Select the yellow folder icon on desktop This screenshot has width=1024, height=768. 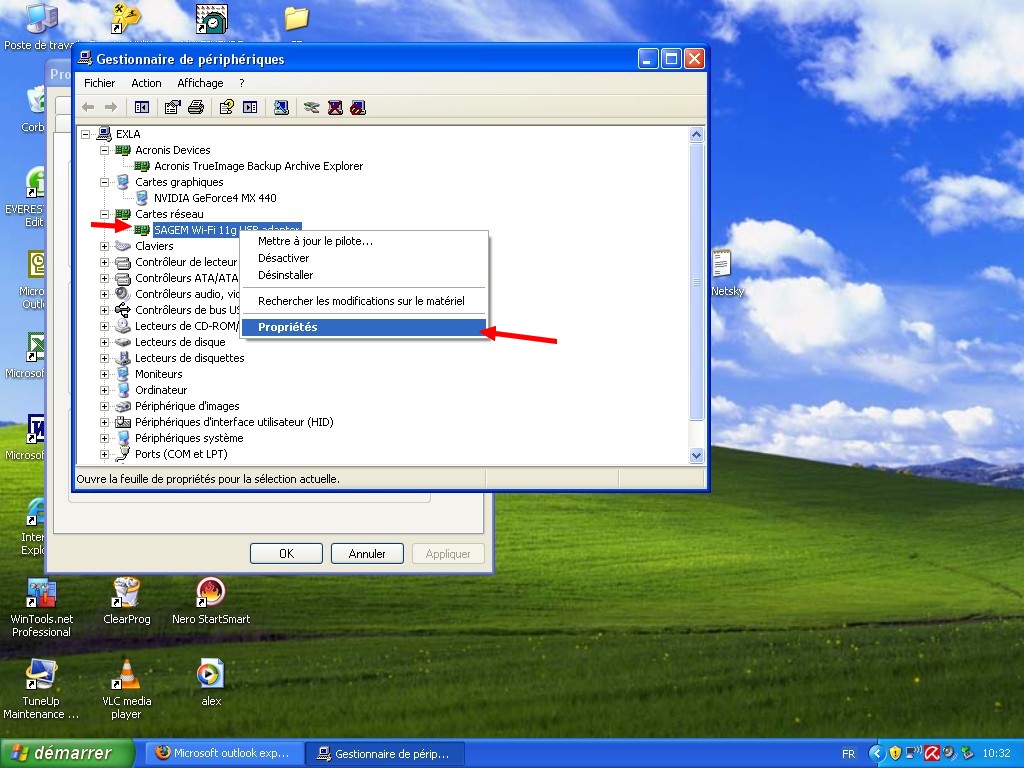296,19
